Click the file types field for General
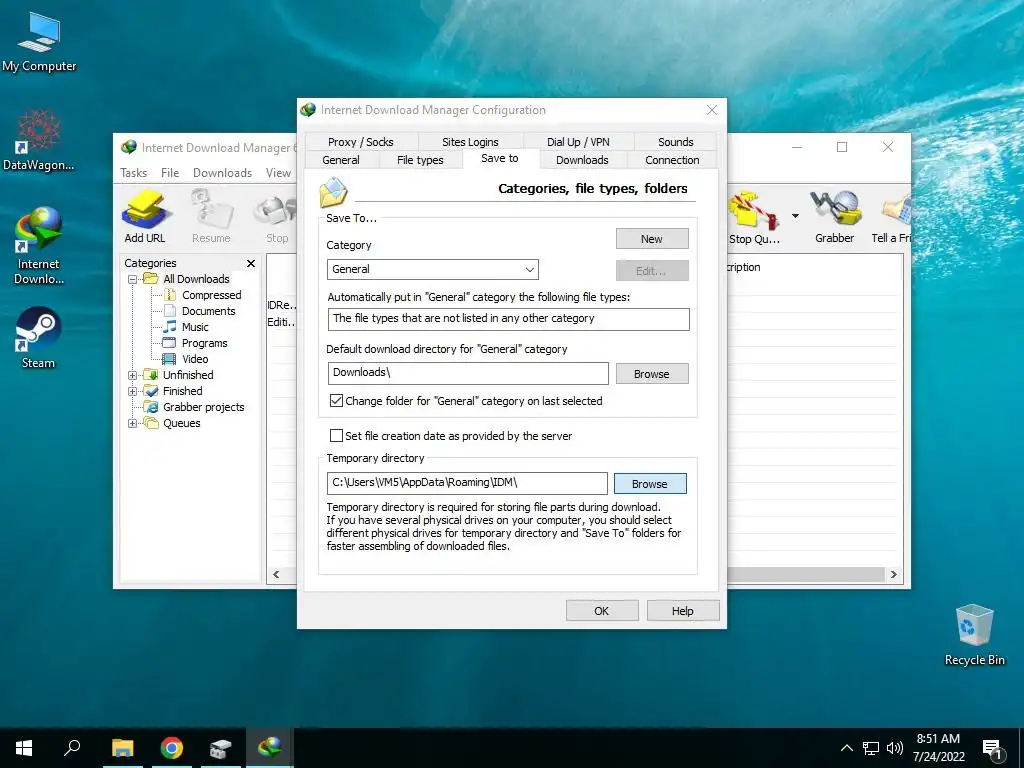Screen dimensions: 1024x768 508,319
